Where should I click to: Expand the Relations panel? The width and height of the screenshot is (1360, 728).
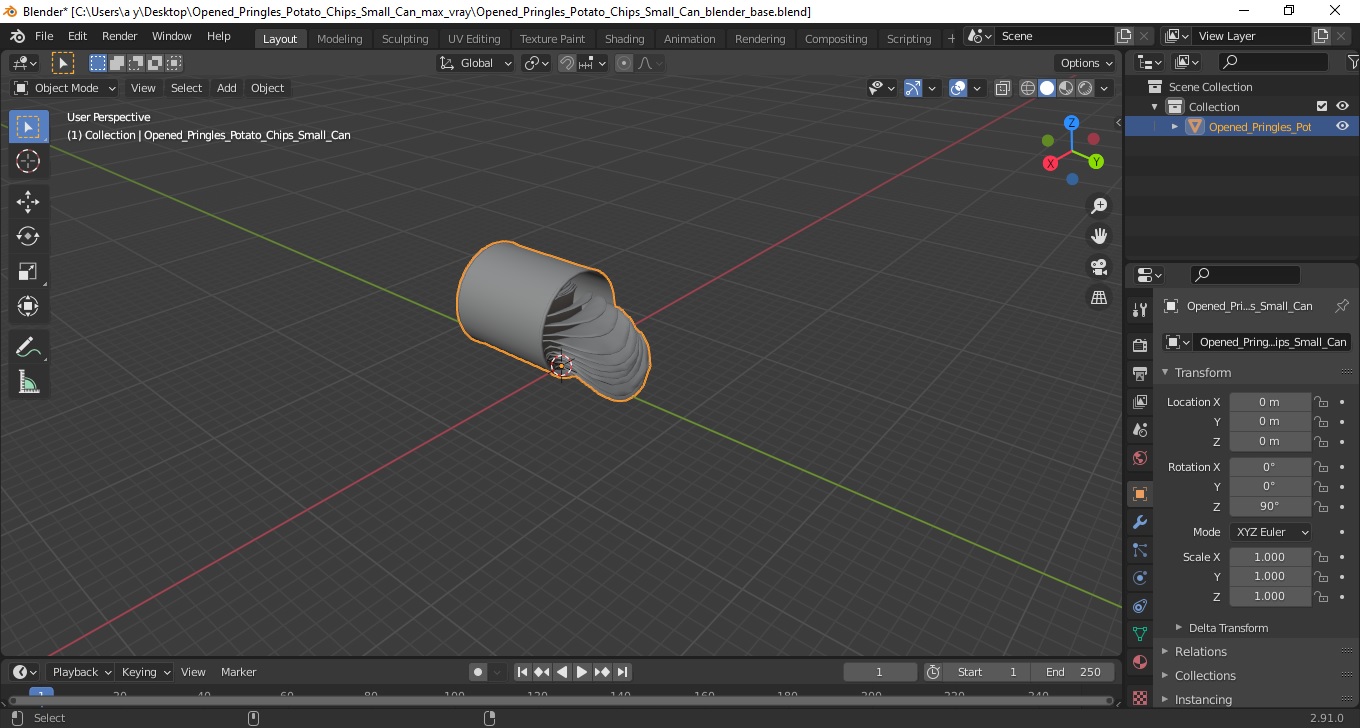(x=1200, y=652)
